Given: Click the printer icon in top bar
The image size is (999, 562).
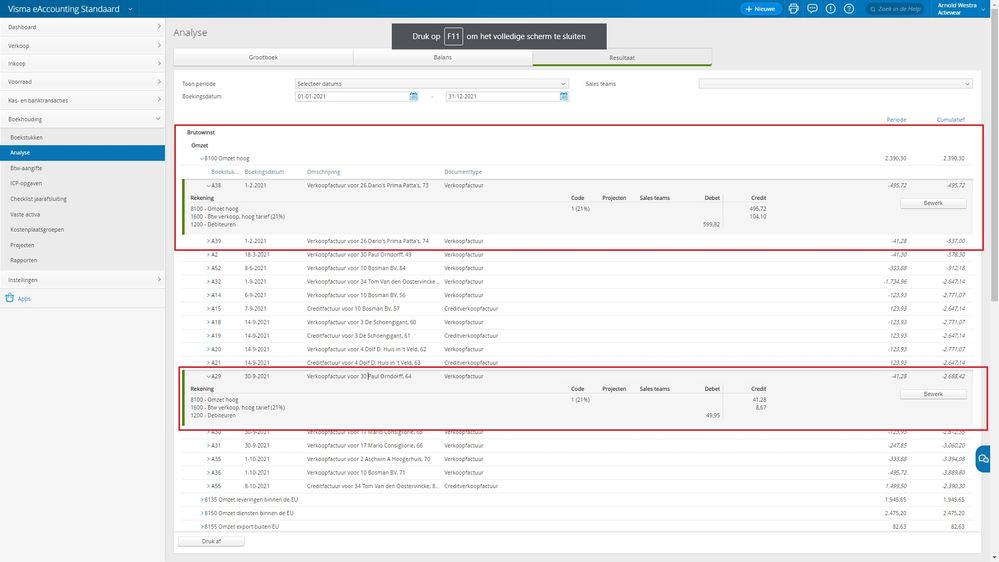Looking at the screenshot, I should pos(794,9).
